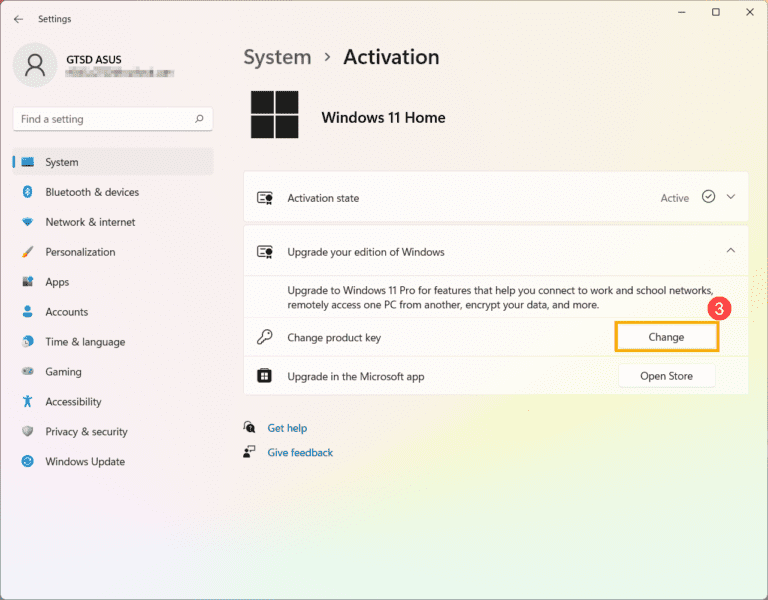The image size is (768, 600).
Task: Click the Open Store button
Action: (x=667, y=376)
